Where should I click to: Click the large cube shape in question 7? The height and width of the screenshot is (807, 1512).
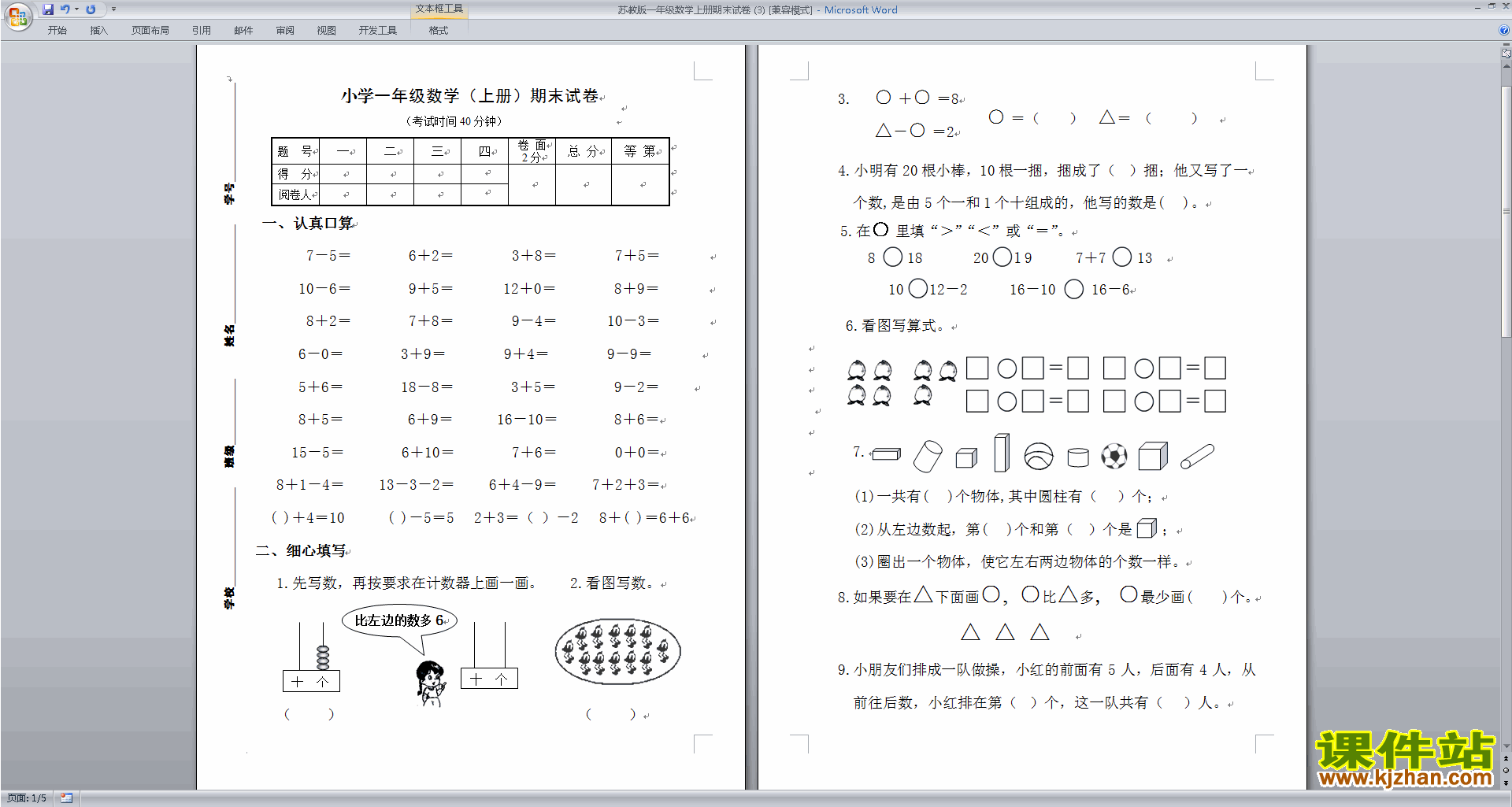pyautogui.click(x=1153, y=456)
